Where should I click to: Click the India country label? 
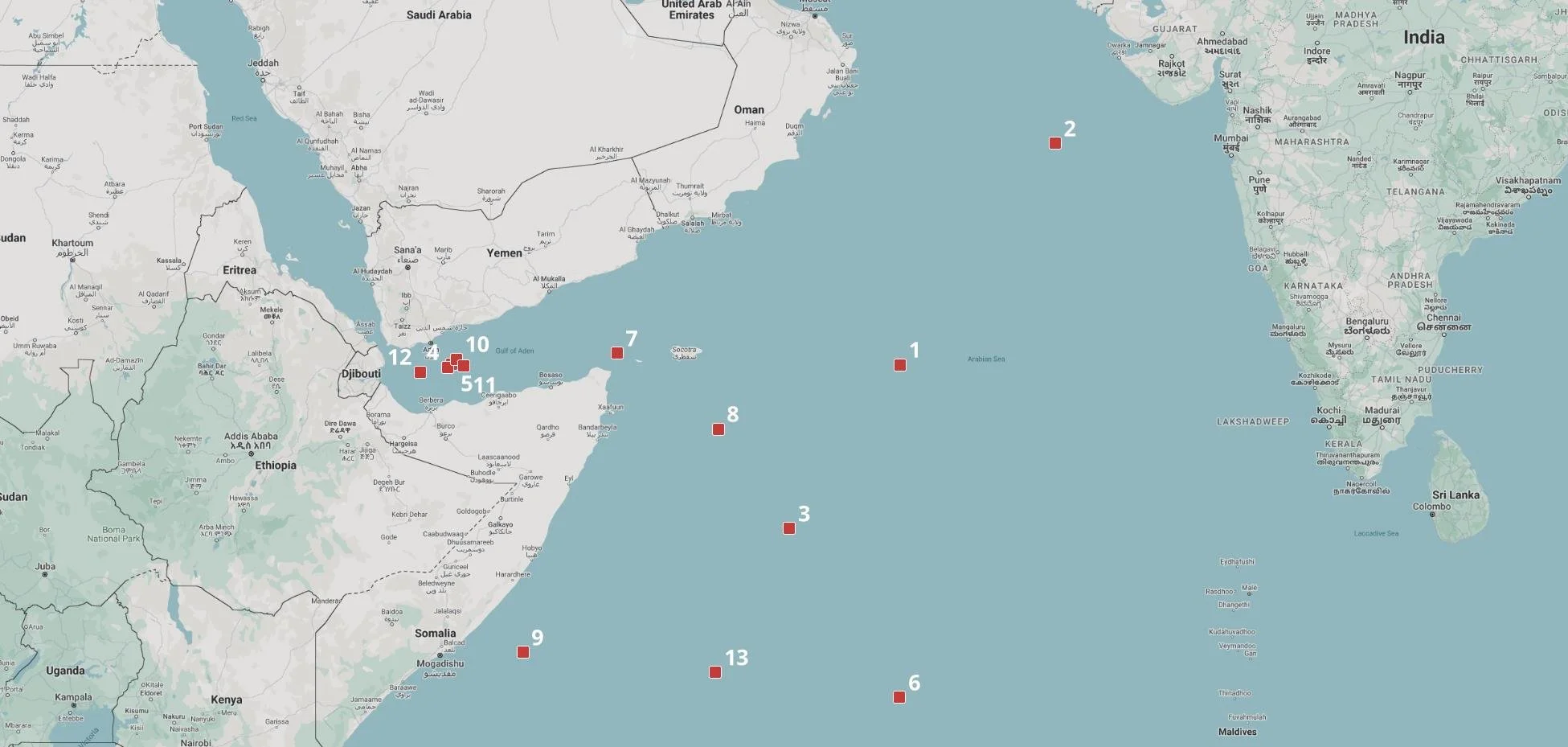1424,37
